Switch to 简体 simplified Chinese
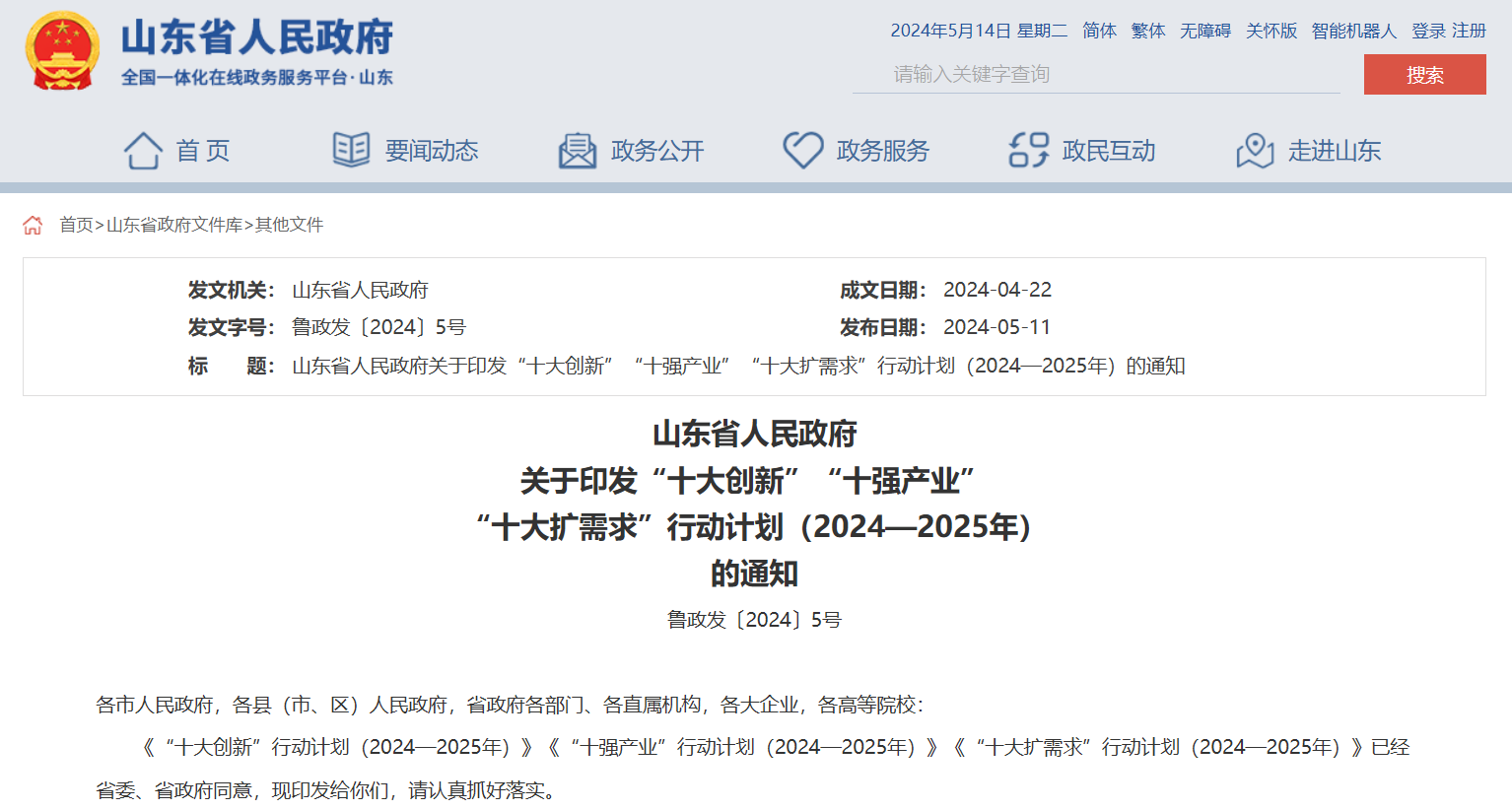Screen dimensions: 1512x811 click(1099, 31)
